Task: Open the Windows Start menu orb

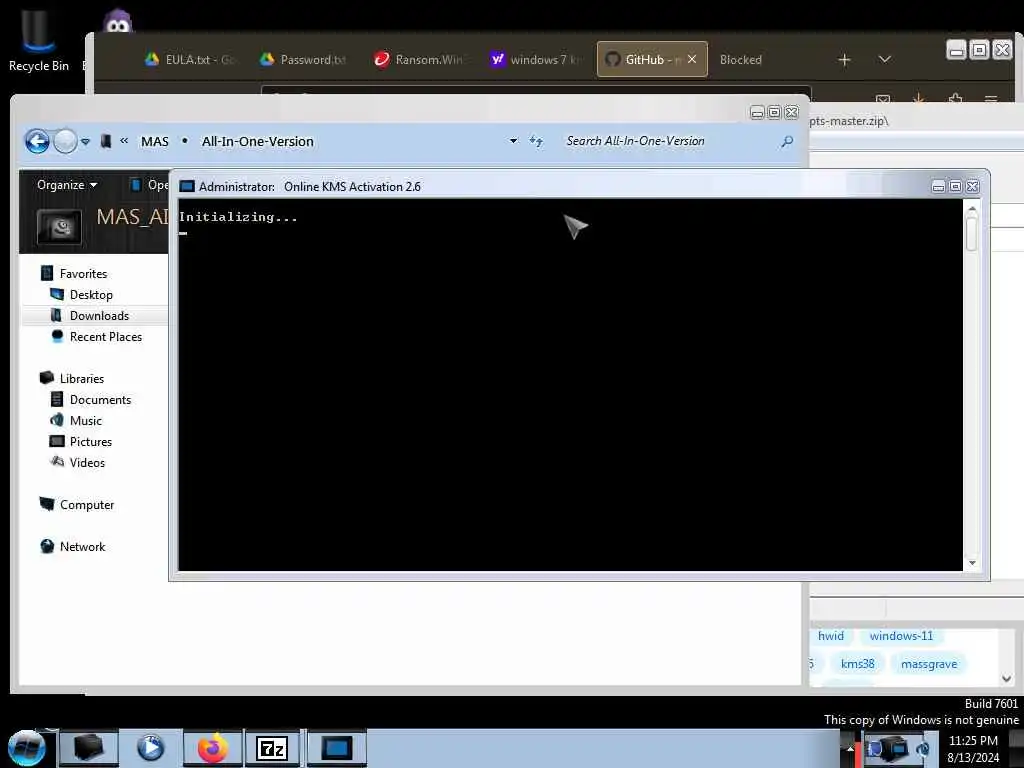Action: coord(26,748)
